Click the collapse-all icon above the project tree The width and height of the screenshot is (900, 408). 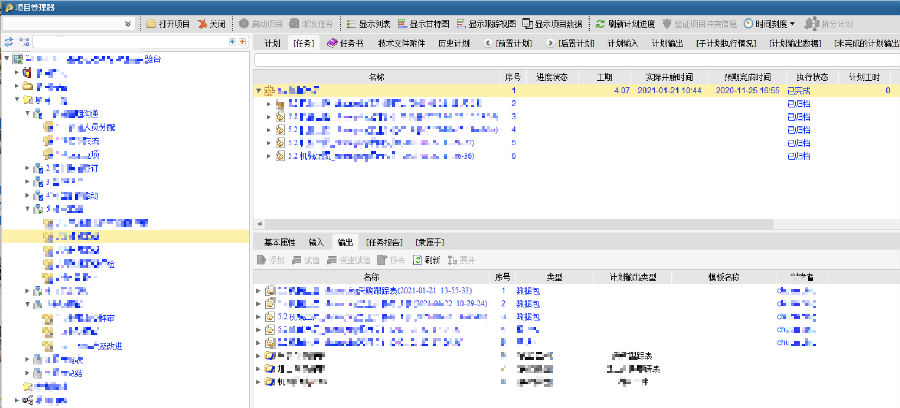(x=242, y=42)
